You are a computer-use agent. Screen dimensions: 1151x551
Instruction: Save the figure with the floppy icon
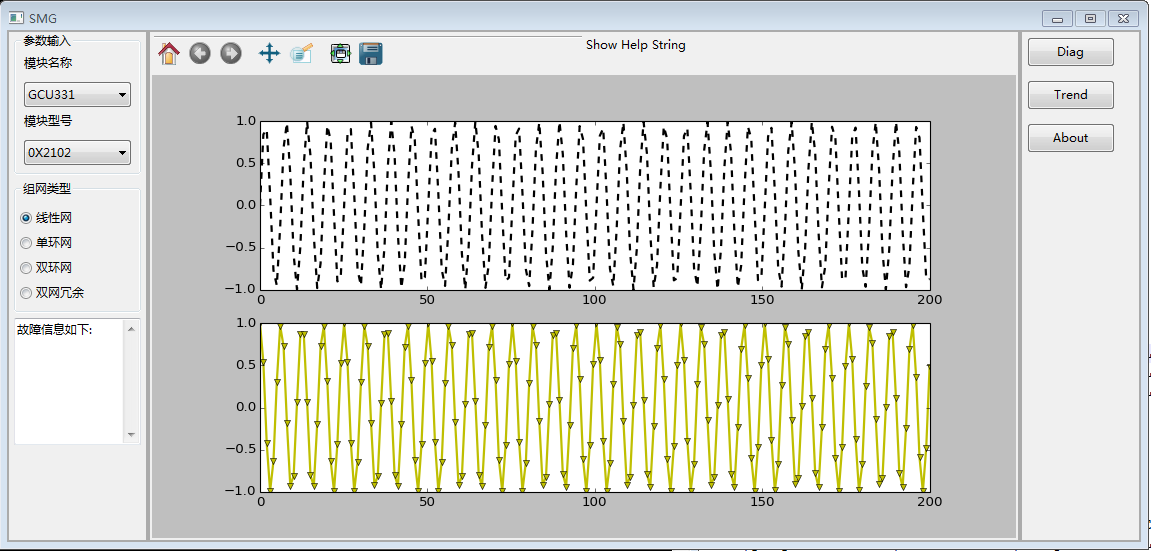371,54
